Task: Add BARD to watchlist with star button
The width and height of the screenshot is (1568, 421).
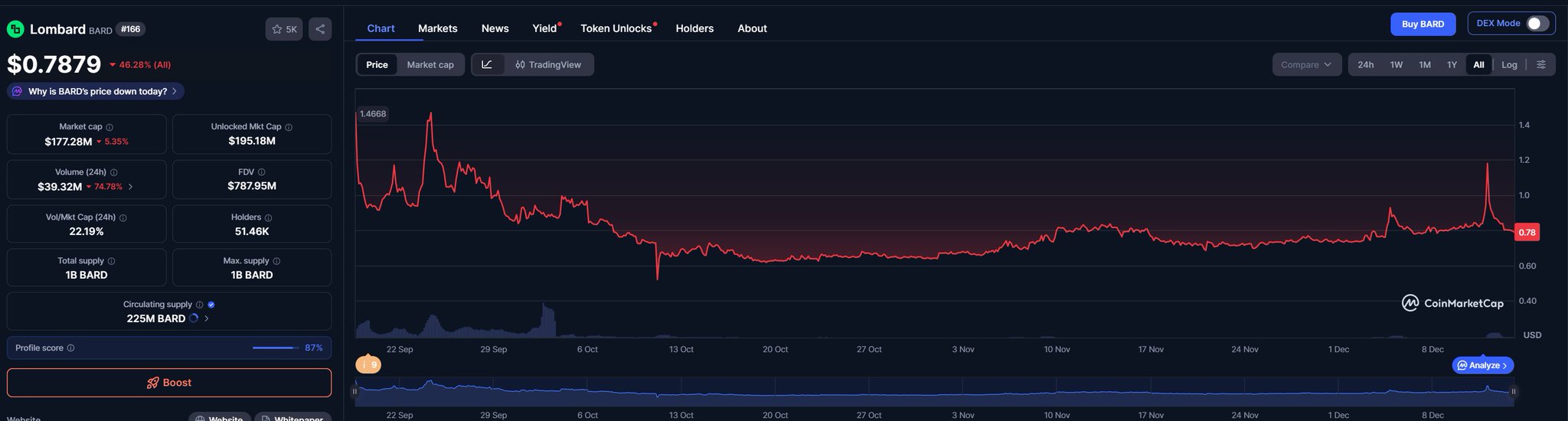Action: tap(284, 29)
